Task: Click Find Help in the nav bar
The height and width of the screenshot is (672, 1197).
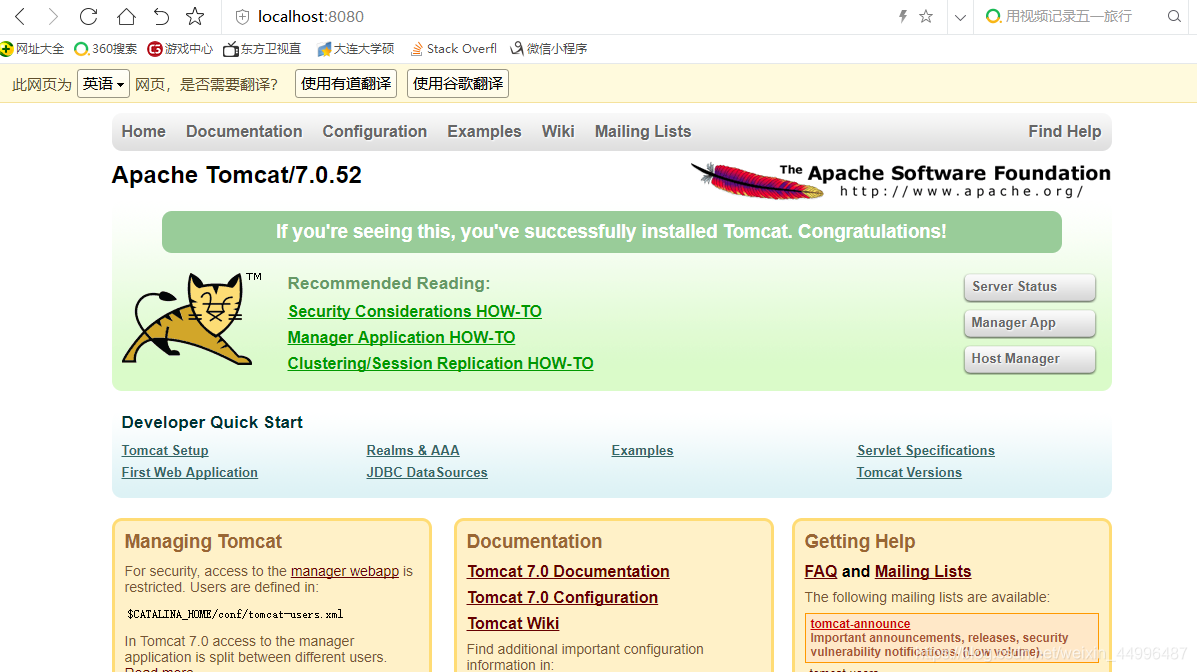Action: click(x=1064, y=131)
